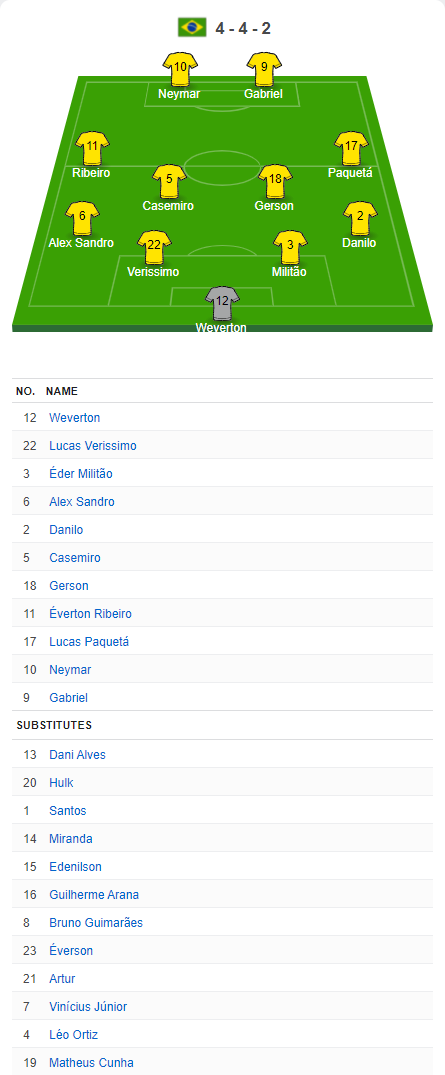Click Verissimo's number 22 jersey icon
Image resolution: width=445 pixels, height=1075 pixels.
154,247
